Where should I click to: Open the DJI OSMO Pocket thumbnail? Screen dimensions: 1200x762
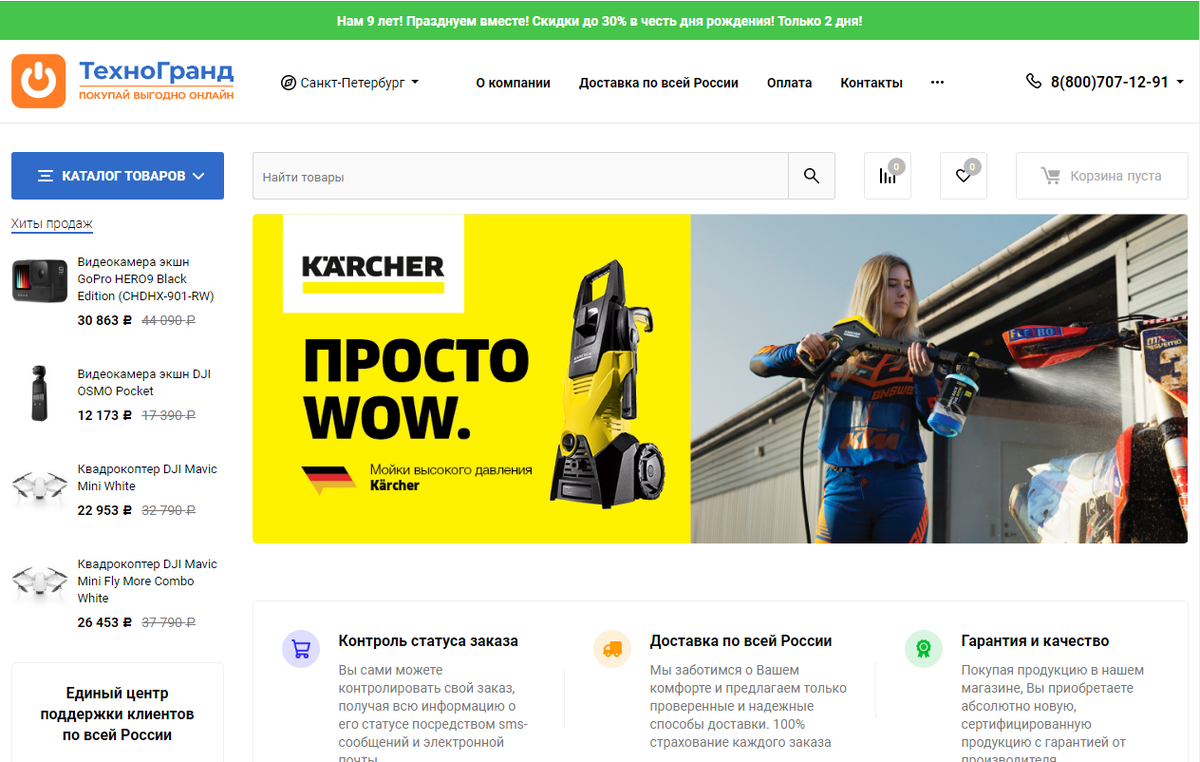pyautogui.click(x=39, y=392)
